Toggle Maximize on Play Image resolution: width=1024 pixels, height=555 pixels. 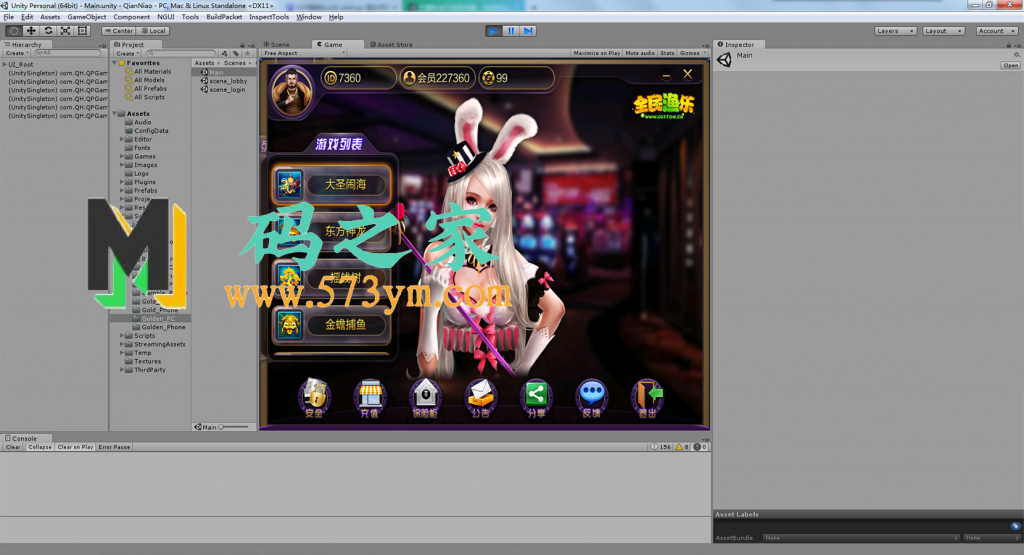pyautogui.click(x=597, y=54)
